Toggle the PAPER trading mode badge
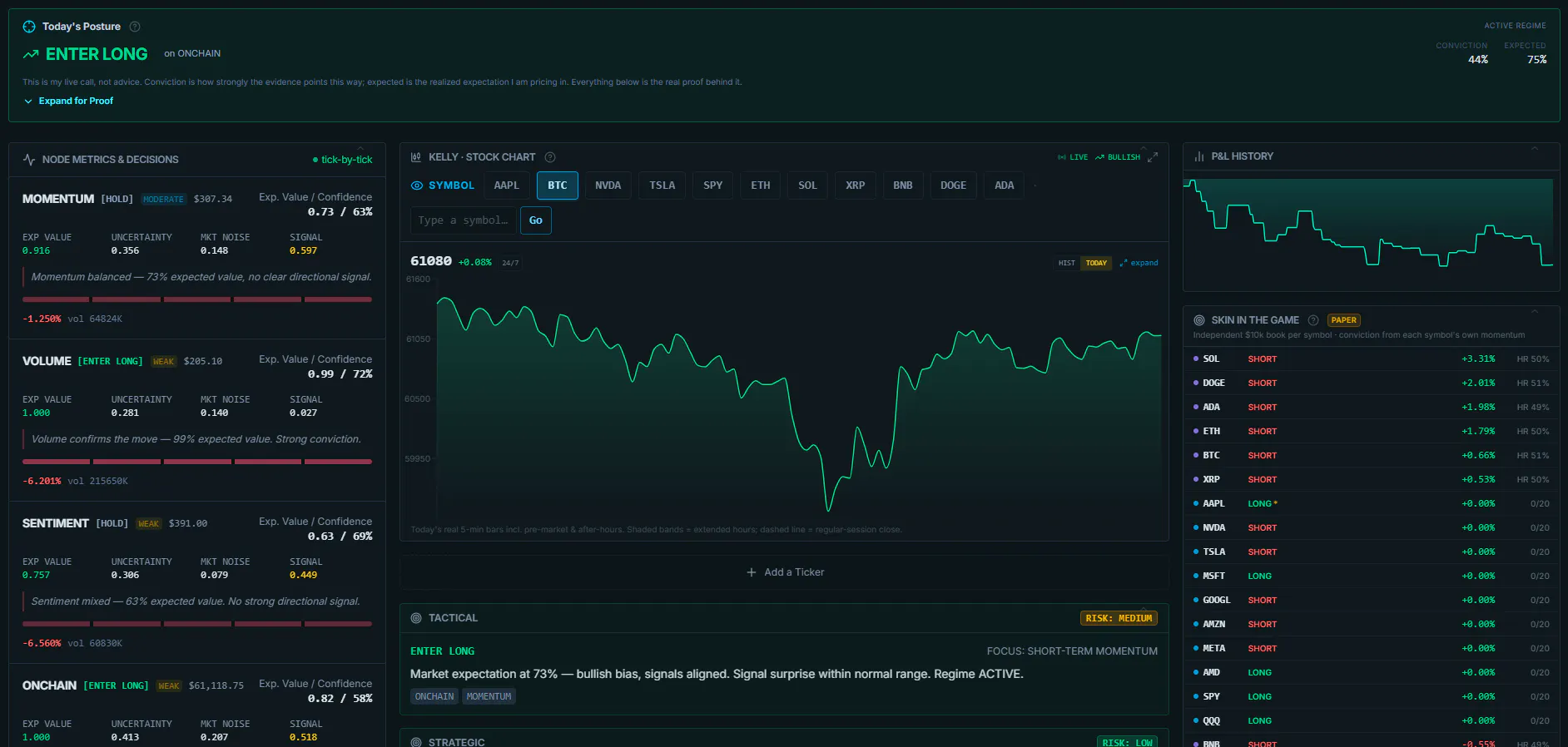The image size is (1568, 747). pyautogui.click(x=1343, y=320)
